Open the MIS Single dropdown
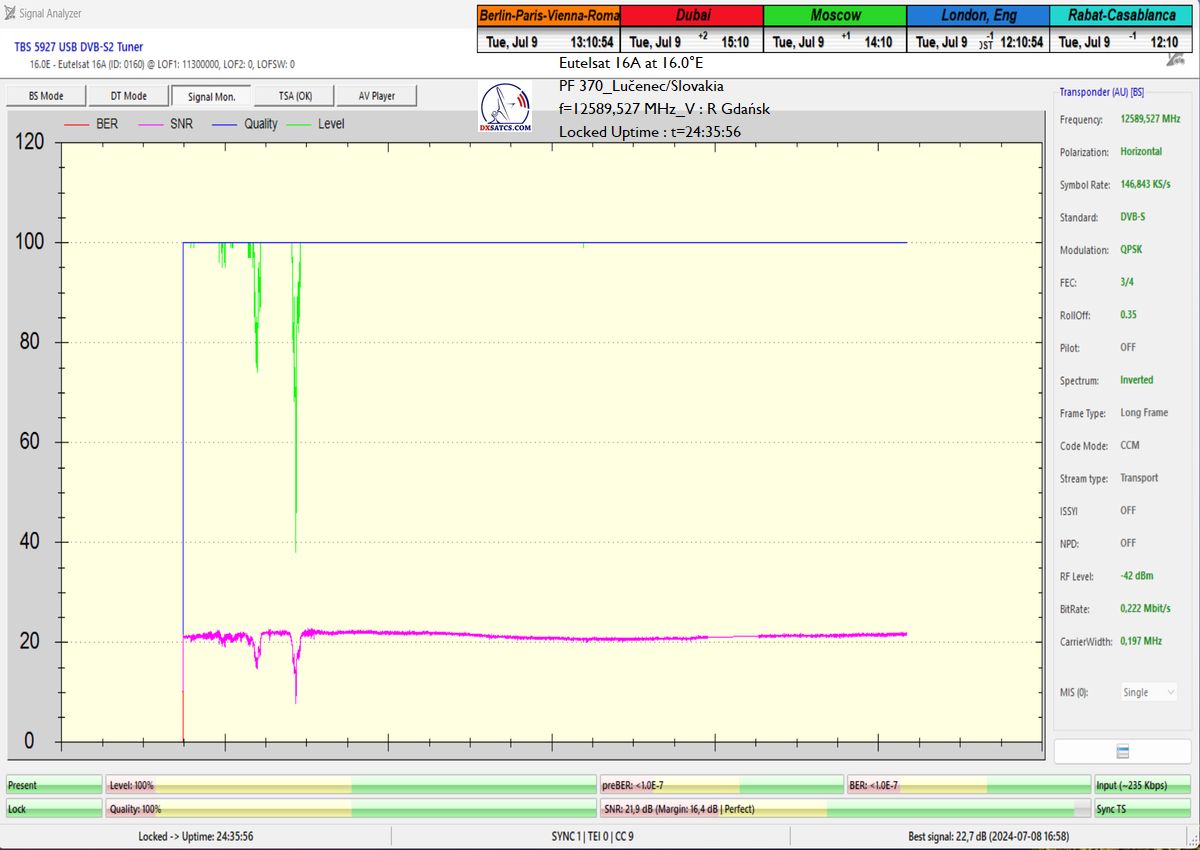Screen dimensions: 1200x850 coord(1148,692)
